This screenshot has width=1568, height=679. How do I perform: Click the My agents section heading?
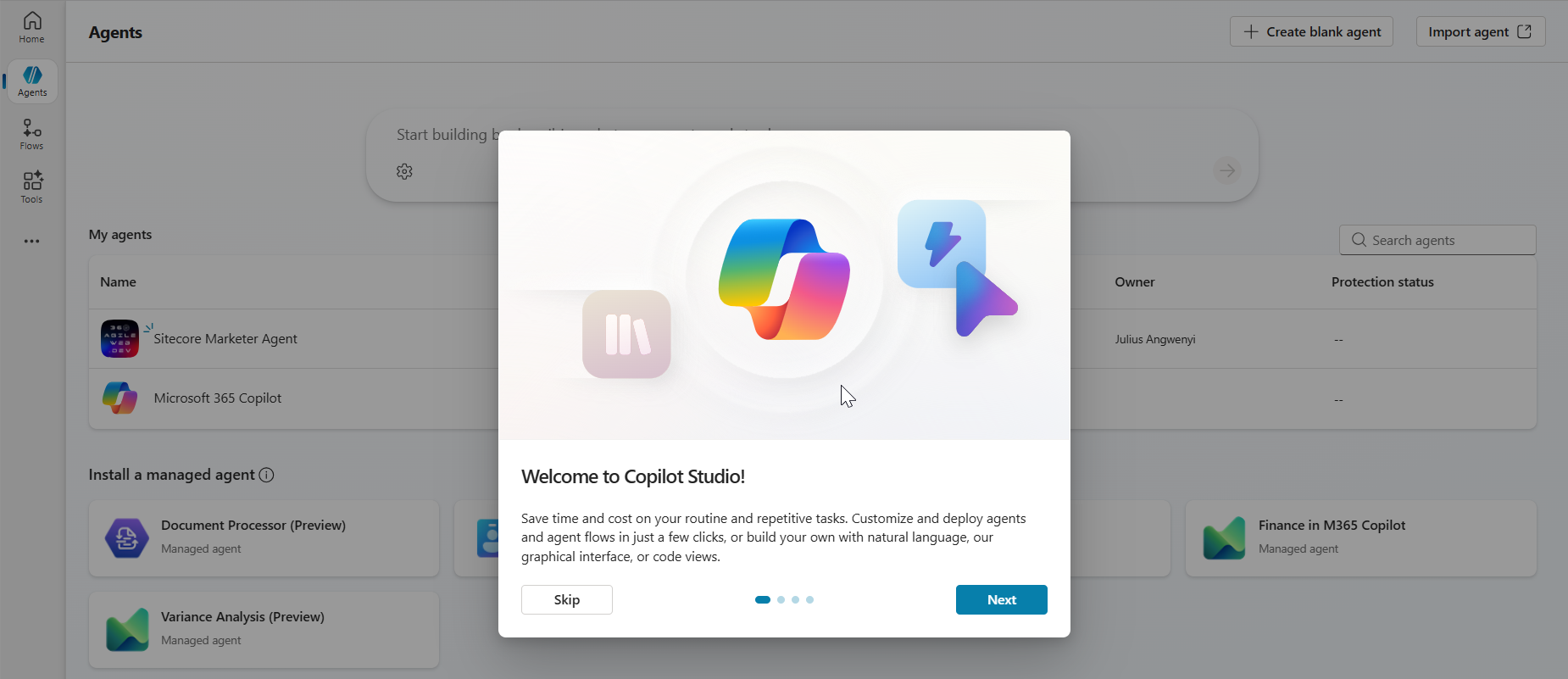[x=120, y=235]
